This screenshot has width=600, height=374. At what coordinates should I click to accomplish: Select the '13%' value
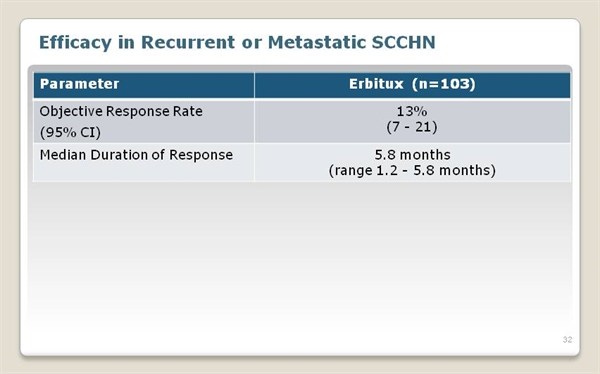412,111
